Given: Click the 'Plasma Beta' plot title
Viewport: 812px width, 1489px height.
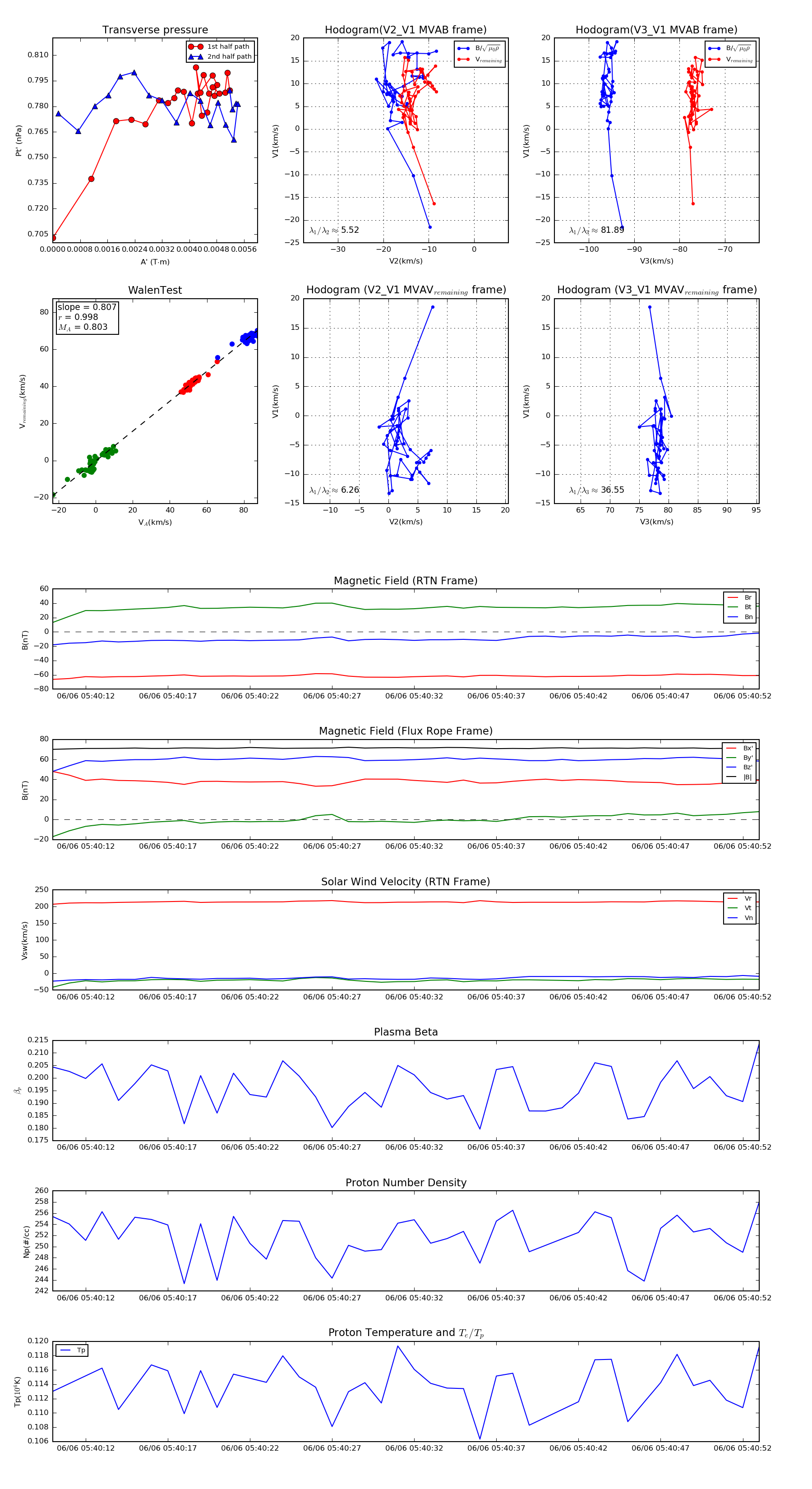Looking at the screenshot, I should (406, 1032).
